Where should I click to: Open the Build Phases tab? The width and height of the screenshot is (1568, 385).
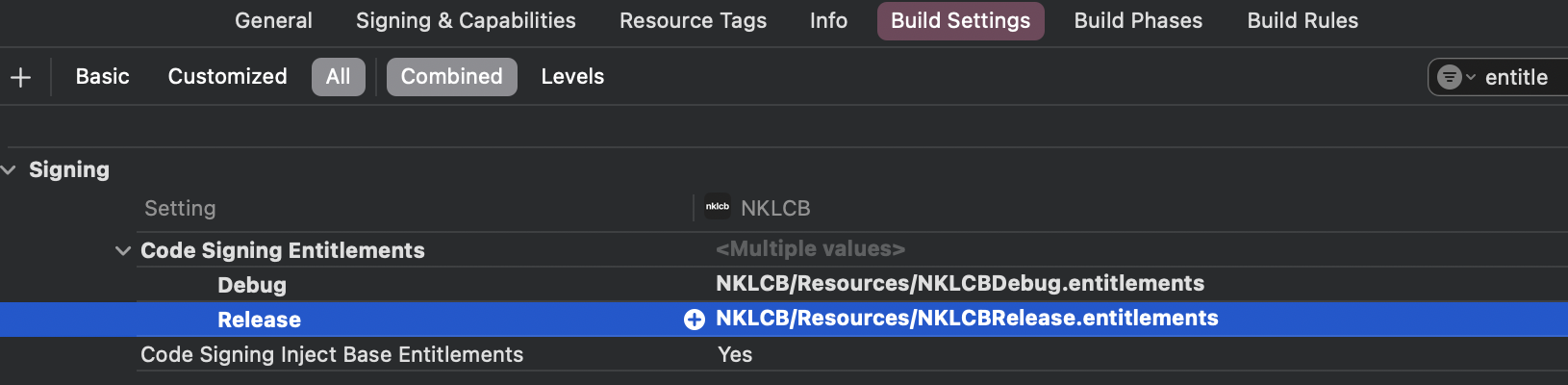(x=1138, y=21)
